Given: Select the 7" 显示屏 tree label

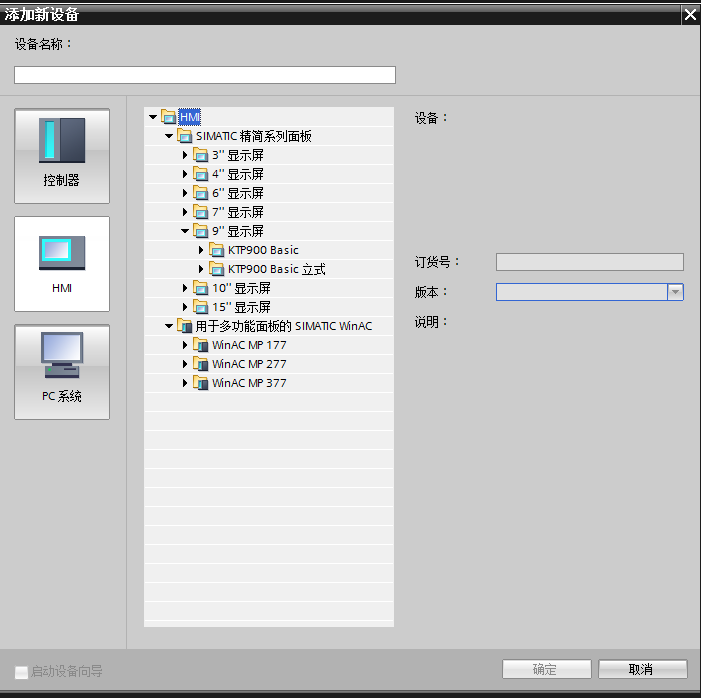Looking at the screenshot, I should pyautogui.click(x=237, y=212).
